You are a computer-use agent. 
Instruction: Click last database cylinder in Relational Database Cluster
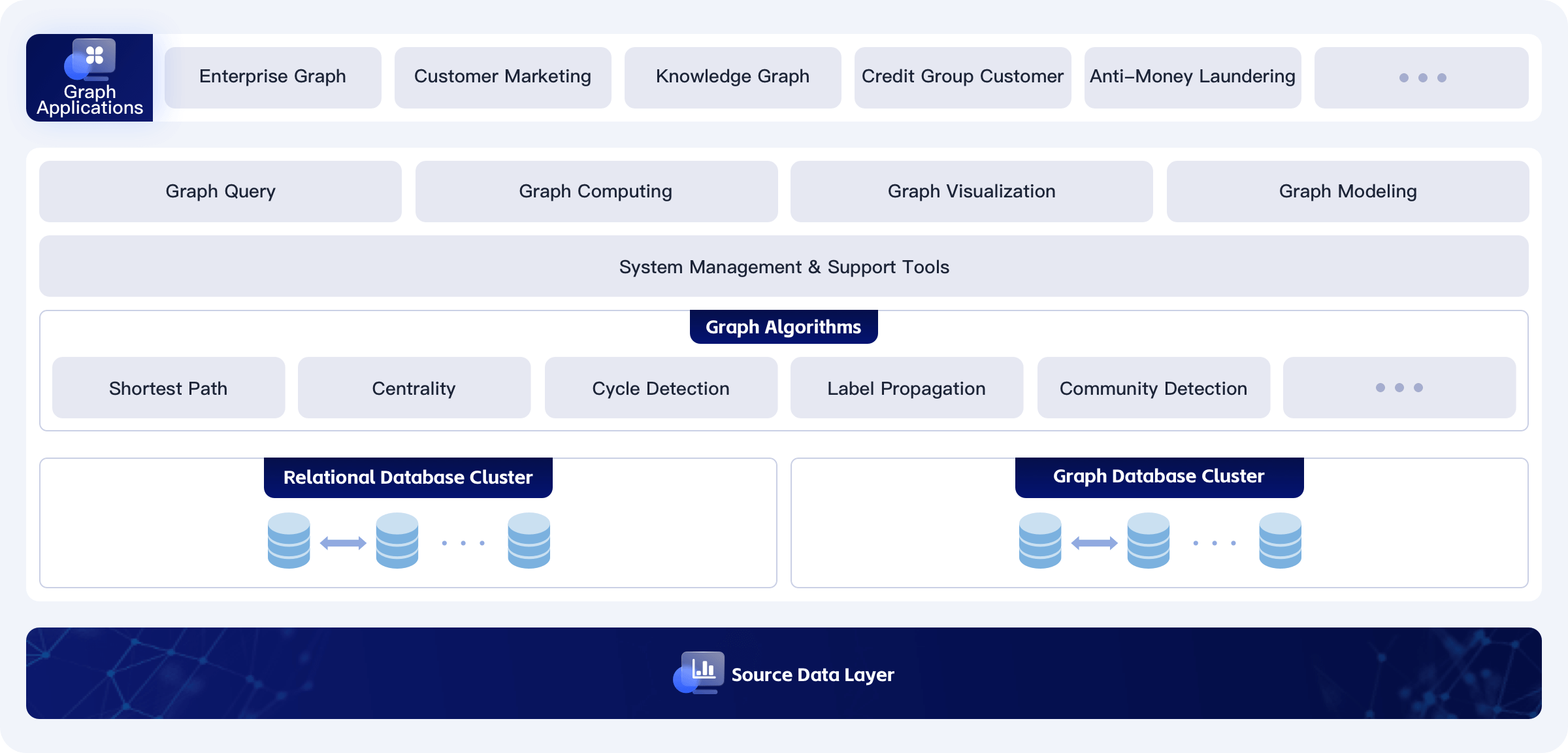click(x=529, y=541)
